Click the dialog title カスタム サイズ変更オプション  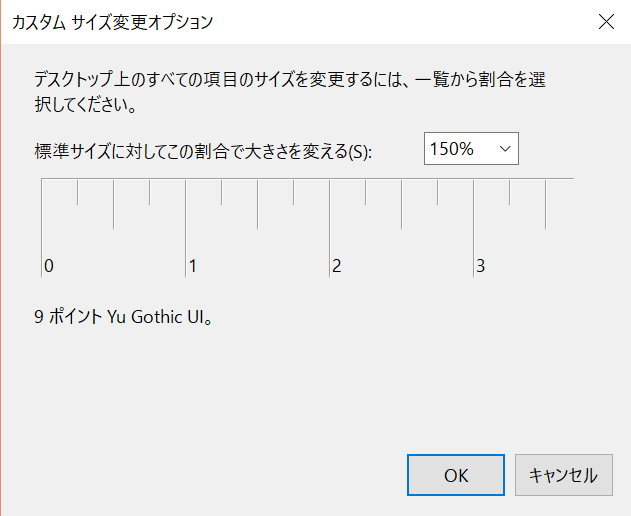tap(112, 21)
